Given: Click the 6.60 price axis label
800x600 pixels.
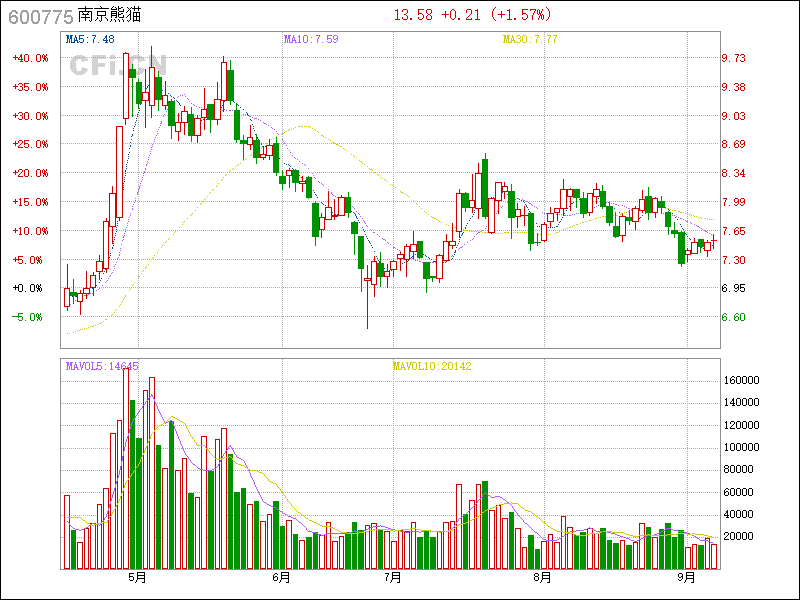Looking at the screenshot, I should (734, 317).
